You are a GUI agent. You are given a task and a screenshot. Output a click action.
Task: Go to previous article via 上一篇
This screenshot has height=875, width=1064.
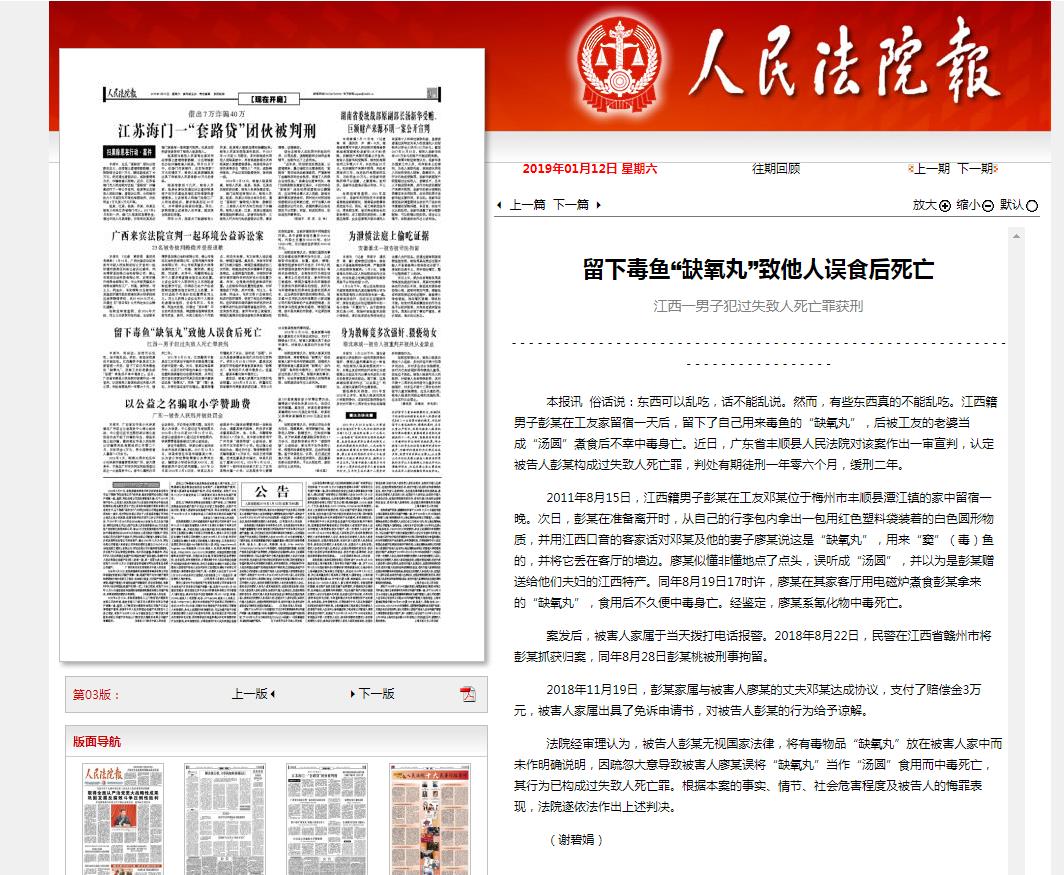pos(527,205)
